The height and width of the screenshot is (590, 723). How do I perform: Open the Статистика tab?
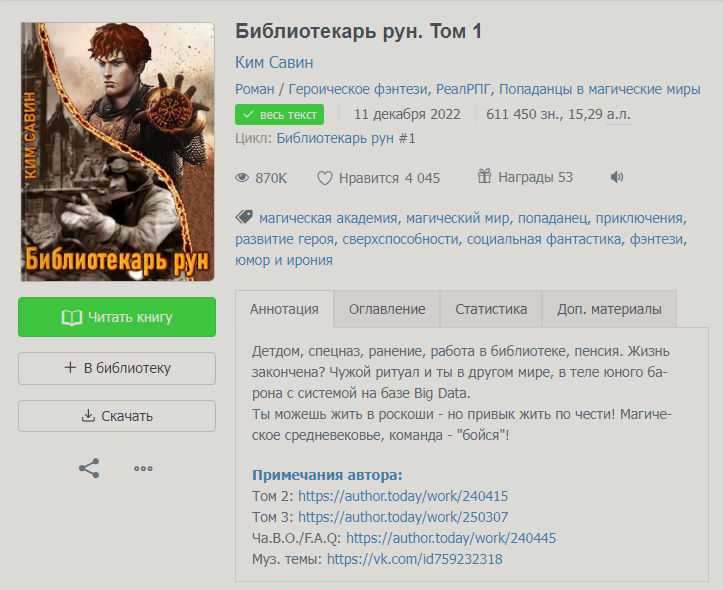(x=491, y=309)
